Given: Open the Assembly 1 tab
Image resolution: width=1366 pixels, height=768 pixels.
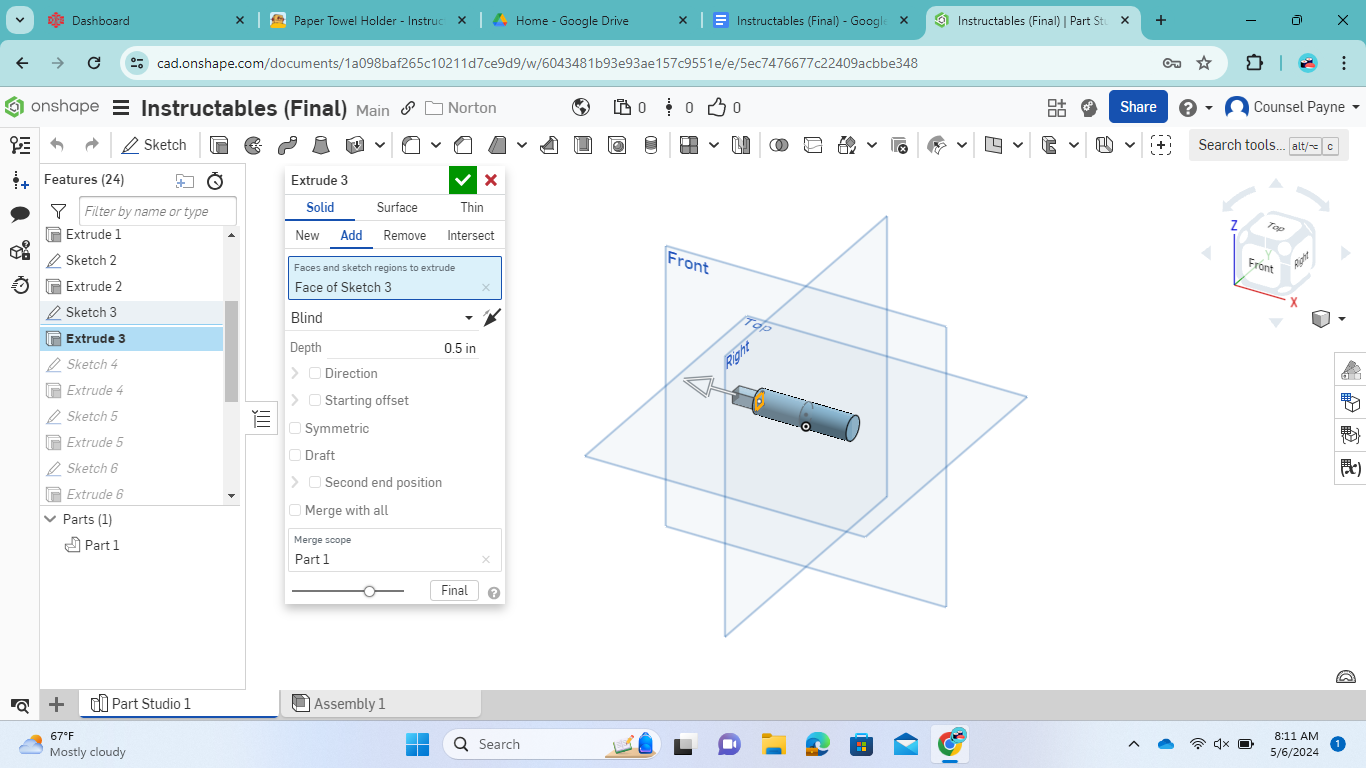Looking at the screenshot, I should tap(380, 704).
